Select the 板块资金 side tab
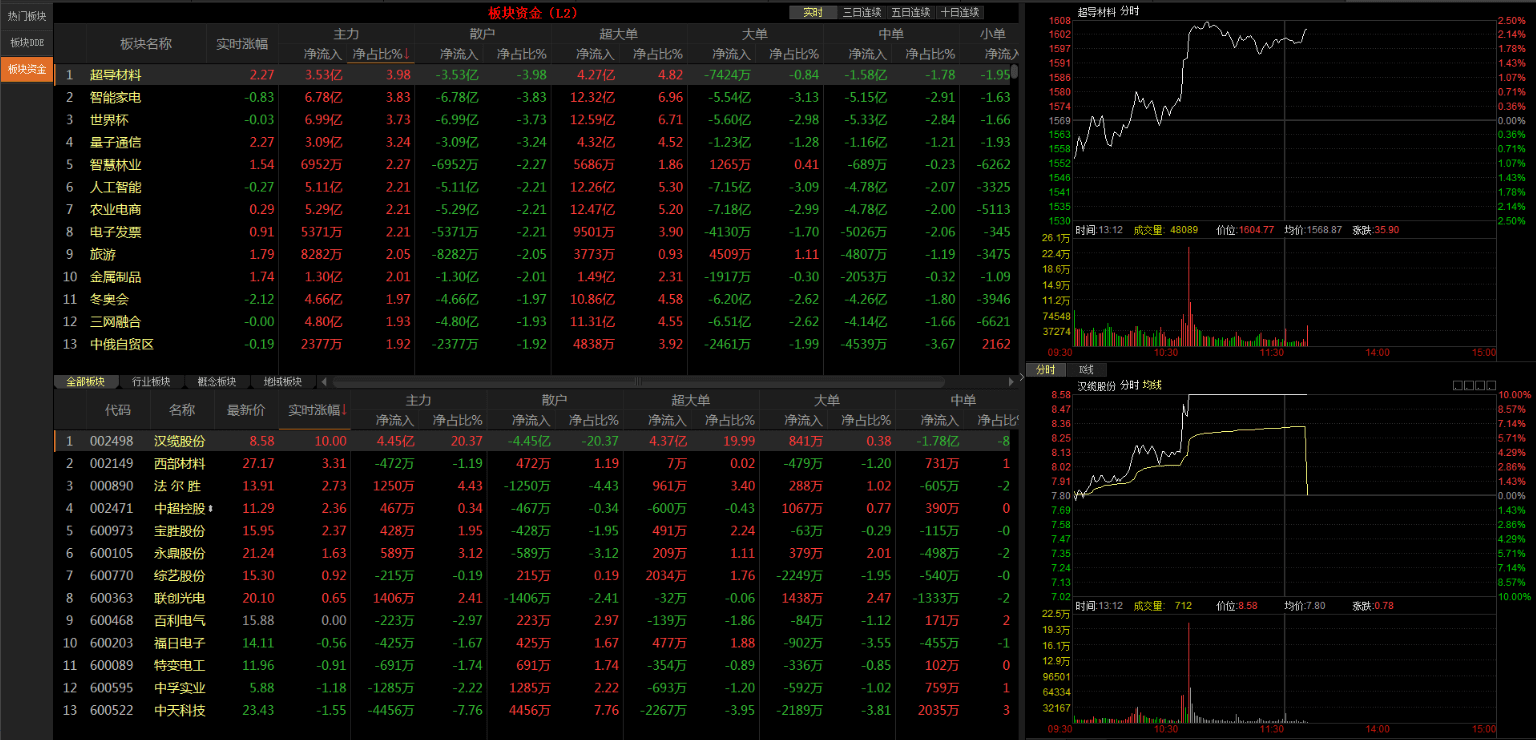This screenshot has width=1536, height=740. point(26,69)
